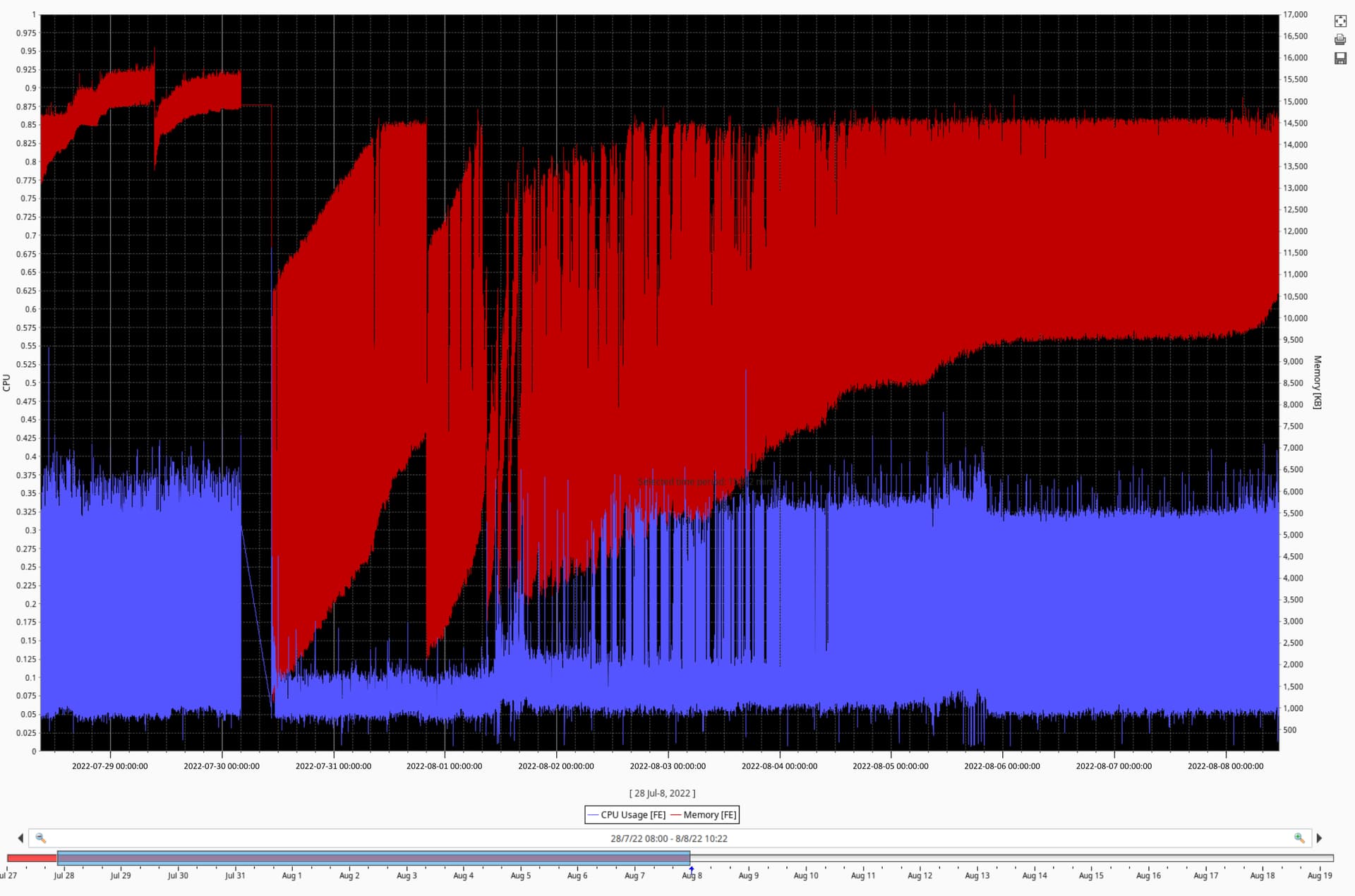Toggle Memory [FE] legend entry
1355x896 pixels.
[703, 815]
